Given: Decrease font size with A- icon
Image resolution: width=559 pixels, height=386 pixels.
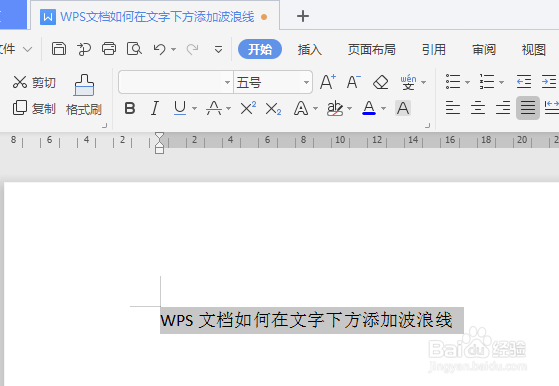Looking at the screenshot, I should (354, 82).
